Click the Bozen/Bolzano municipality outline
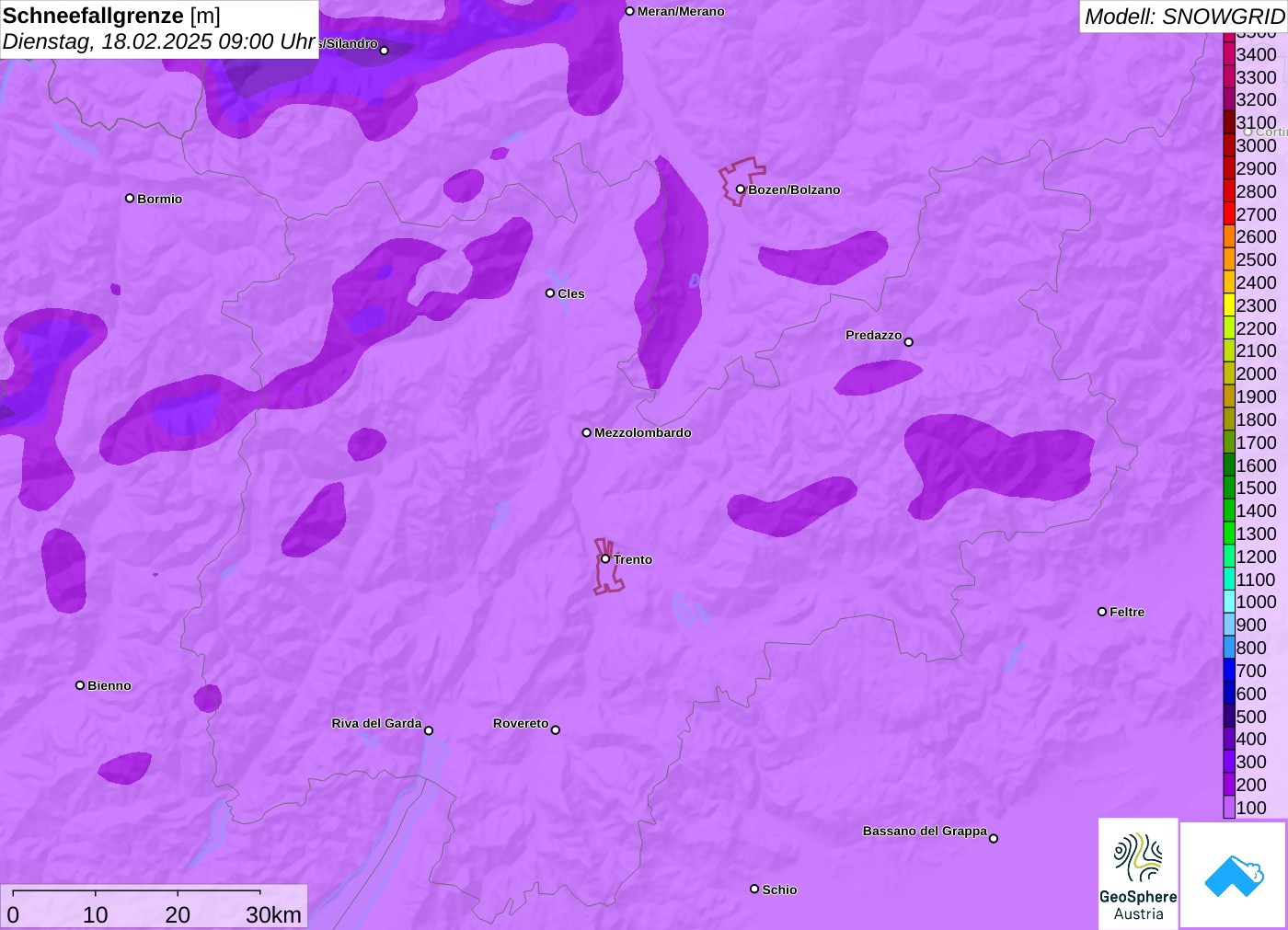The width and height of the screenshot is (1288, 930). 741,181
